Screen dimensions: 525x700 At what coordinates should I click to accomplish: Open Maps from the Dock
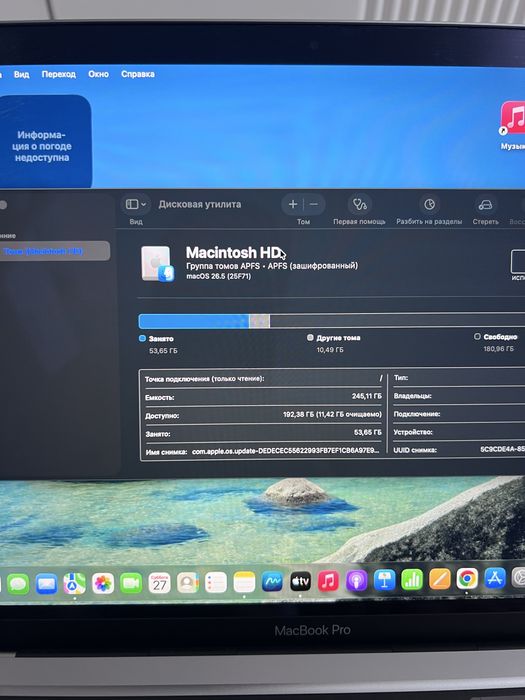[75, 583]
